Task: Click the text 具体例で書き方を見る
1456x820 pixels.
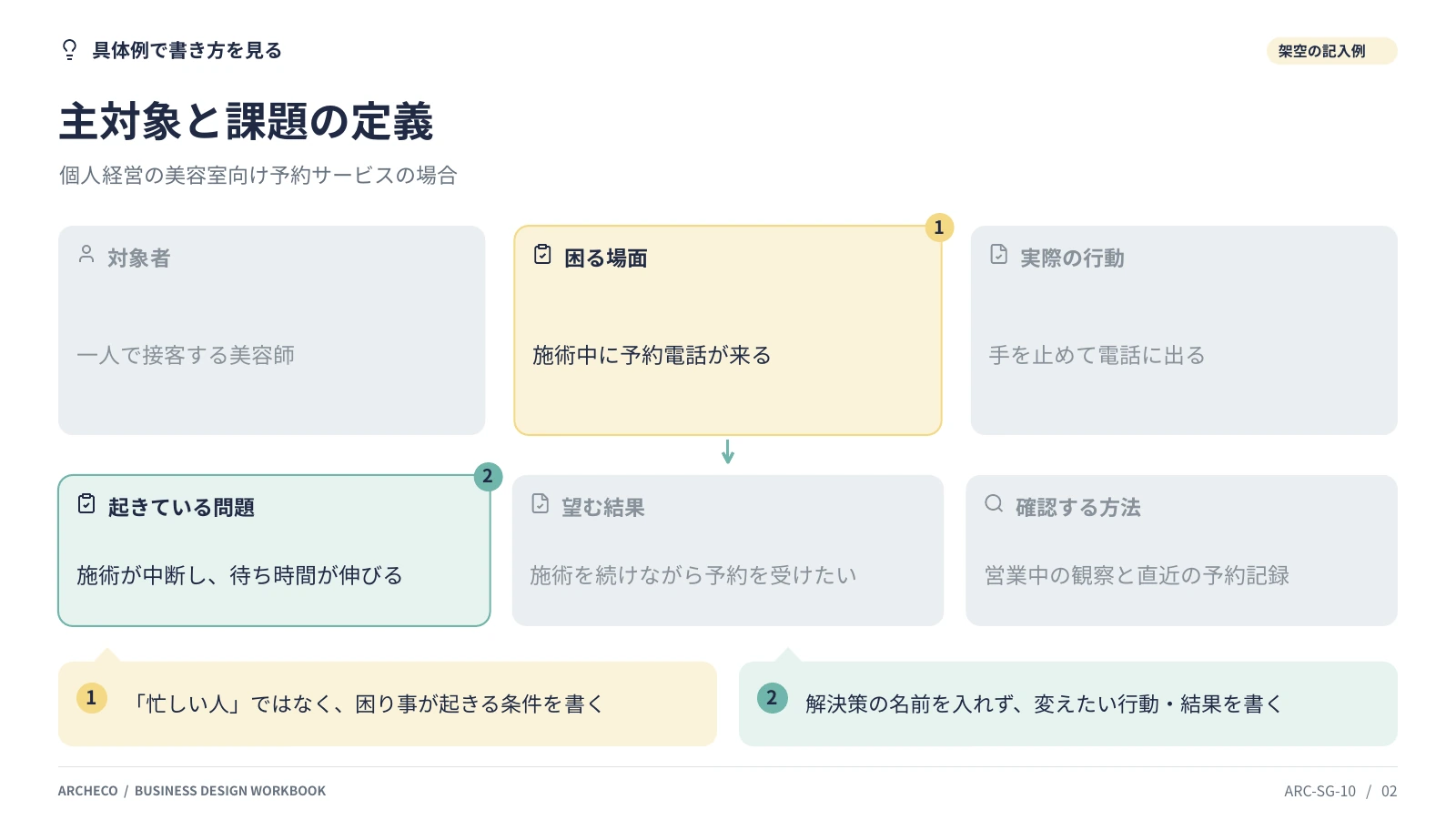Action: click(187, 50)
